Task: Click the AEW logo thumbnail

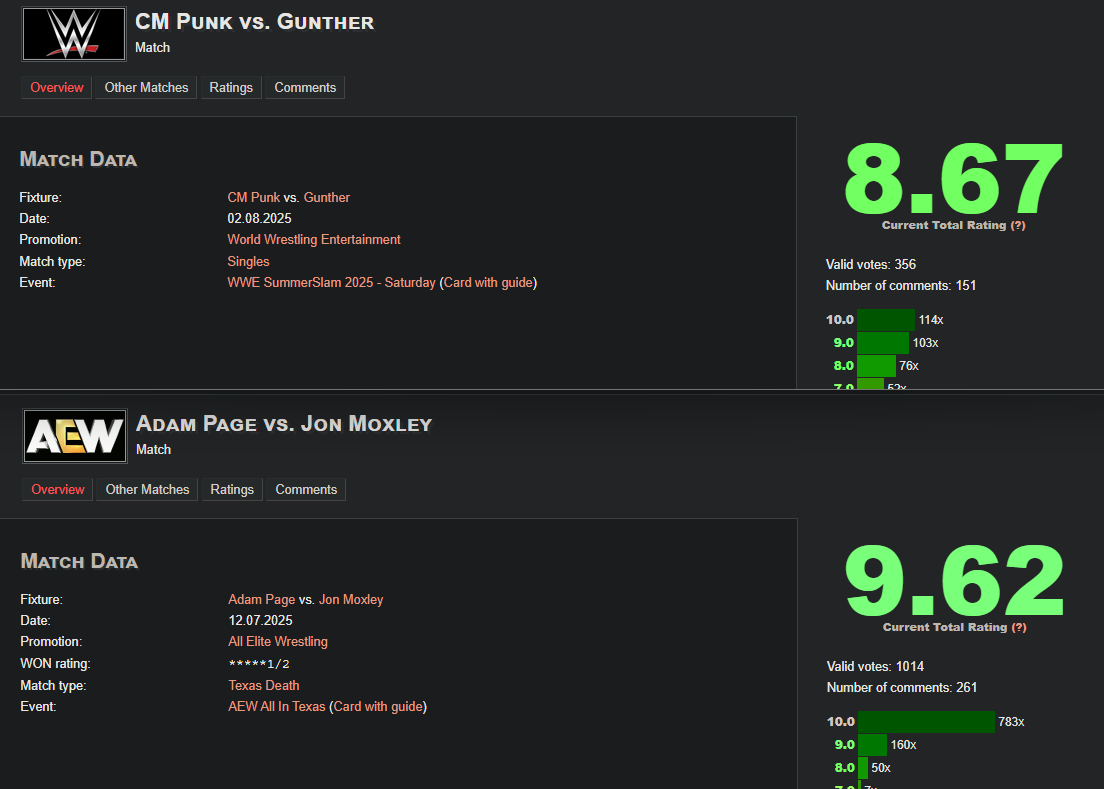Action: 75,436
